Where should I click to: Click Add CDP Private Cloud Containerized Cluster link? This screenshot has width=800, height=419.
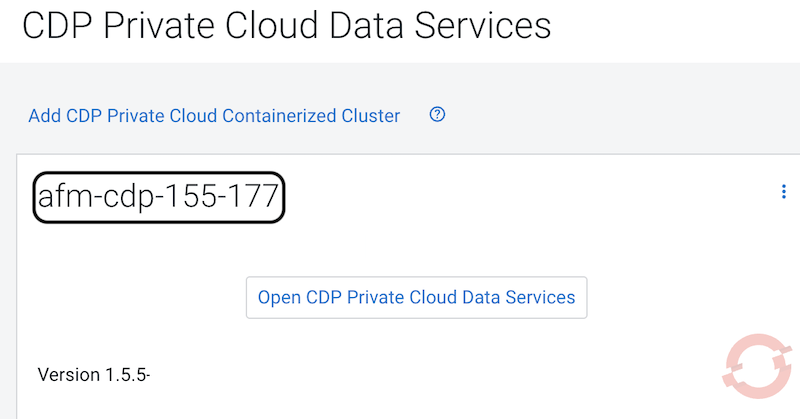[214, 116]
